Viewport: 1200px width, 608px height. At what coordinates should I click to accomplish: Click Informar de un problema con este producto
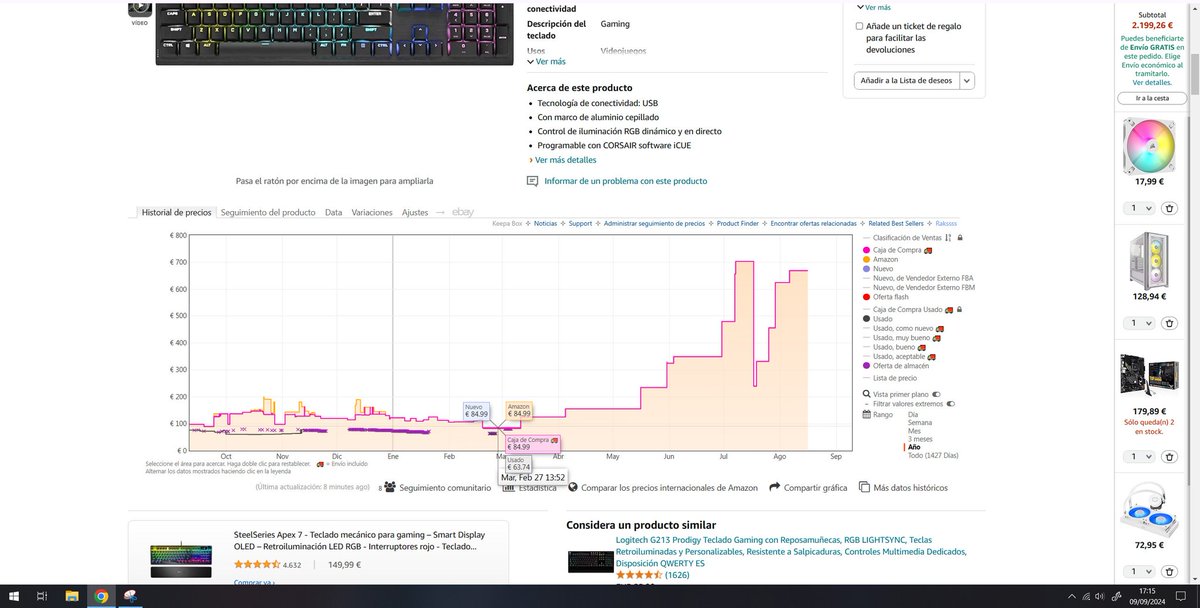click(625, 181)
